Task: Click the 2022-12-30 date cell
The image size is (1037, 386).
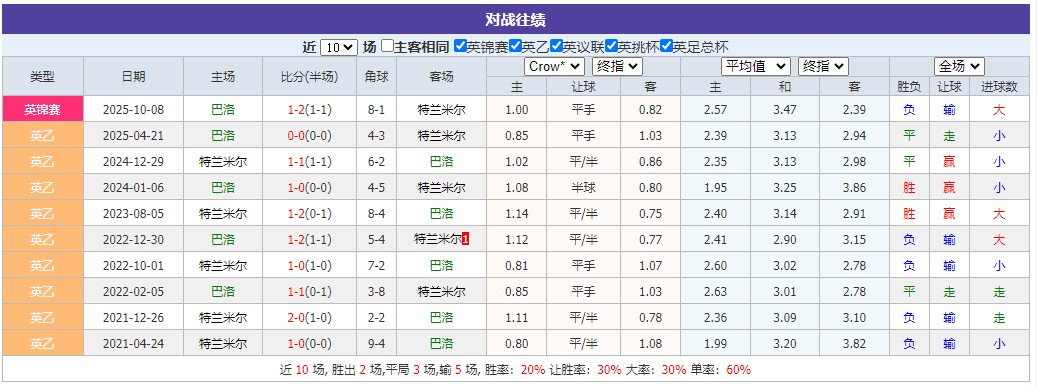Action: [133, 239]
